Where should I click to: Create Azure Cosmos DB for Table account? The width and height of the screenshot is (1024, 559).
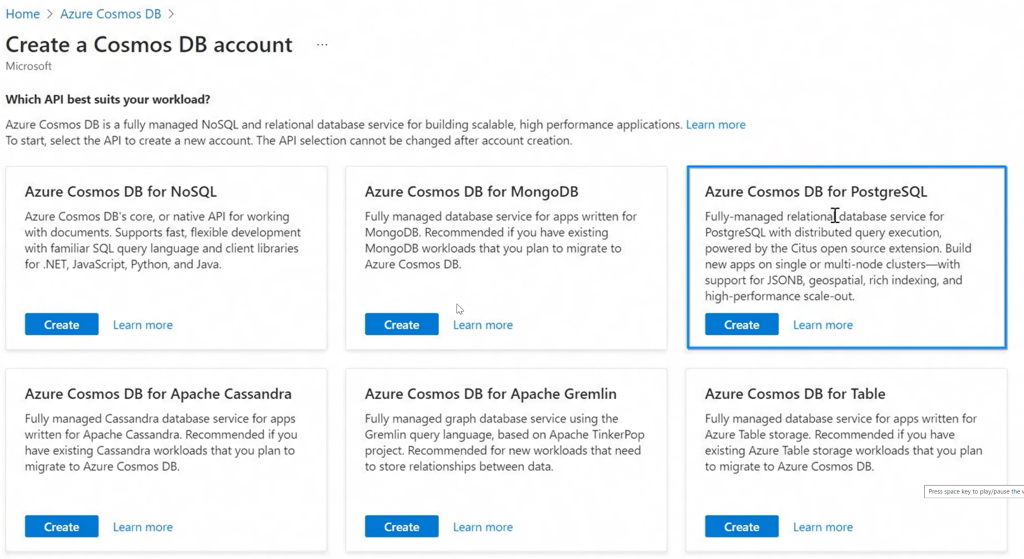(741, 527)
